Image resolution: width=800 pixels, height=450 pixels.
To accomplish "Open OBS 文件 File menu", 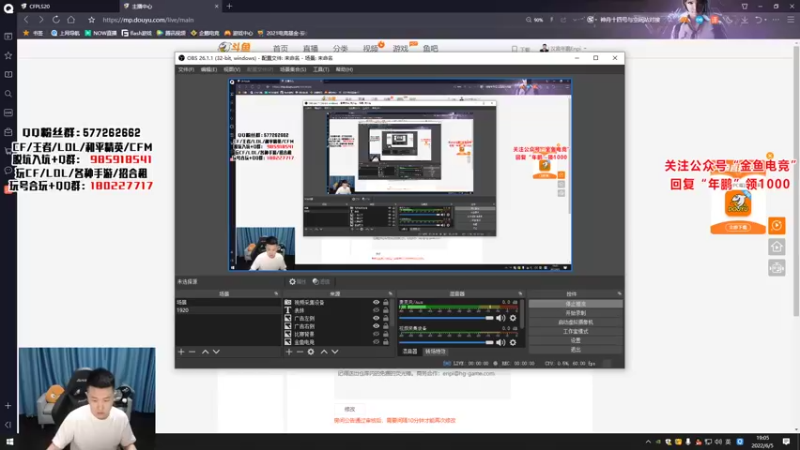I will (x=186, y=69).
